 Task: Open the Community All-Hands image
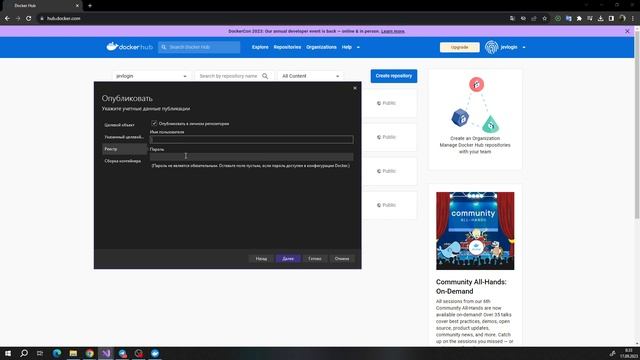tap(475, 231)
